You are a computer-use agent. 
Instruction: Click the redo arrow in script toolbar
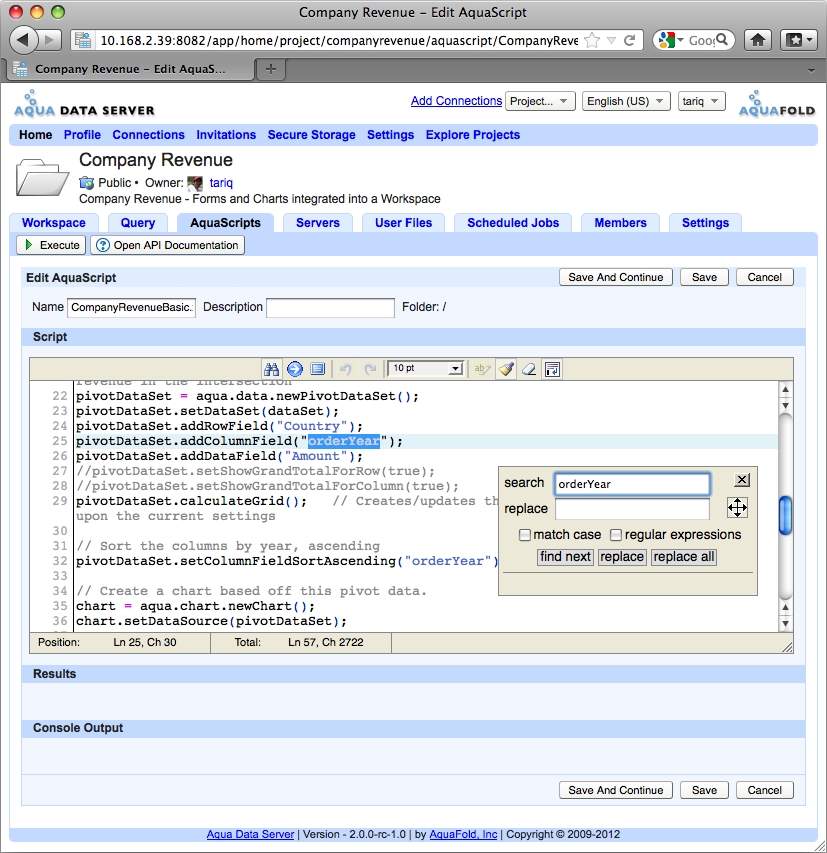click(x=370, y=369)
